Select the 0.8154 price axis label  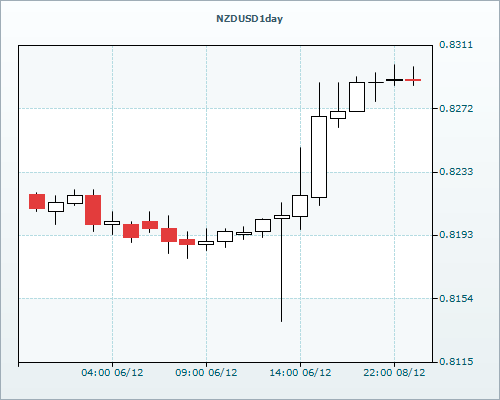coord(456,298)
